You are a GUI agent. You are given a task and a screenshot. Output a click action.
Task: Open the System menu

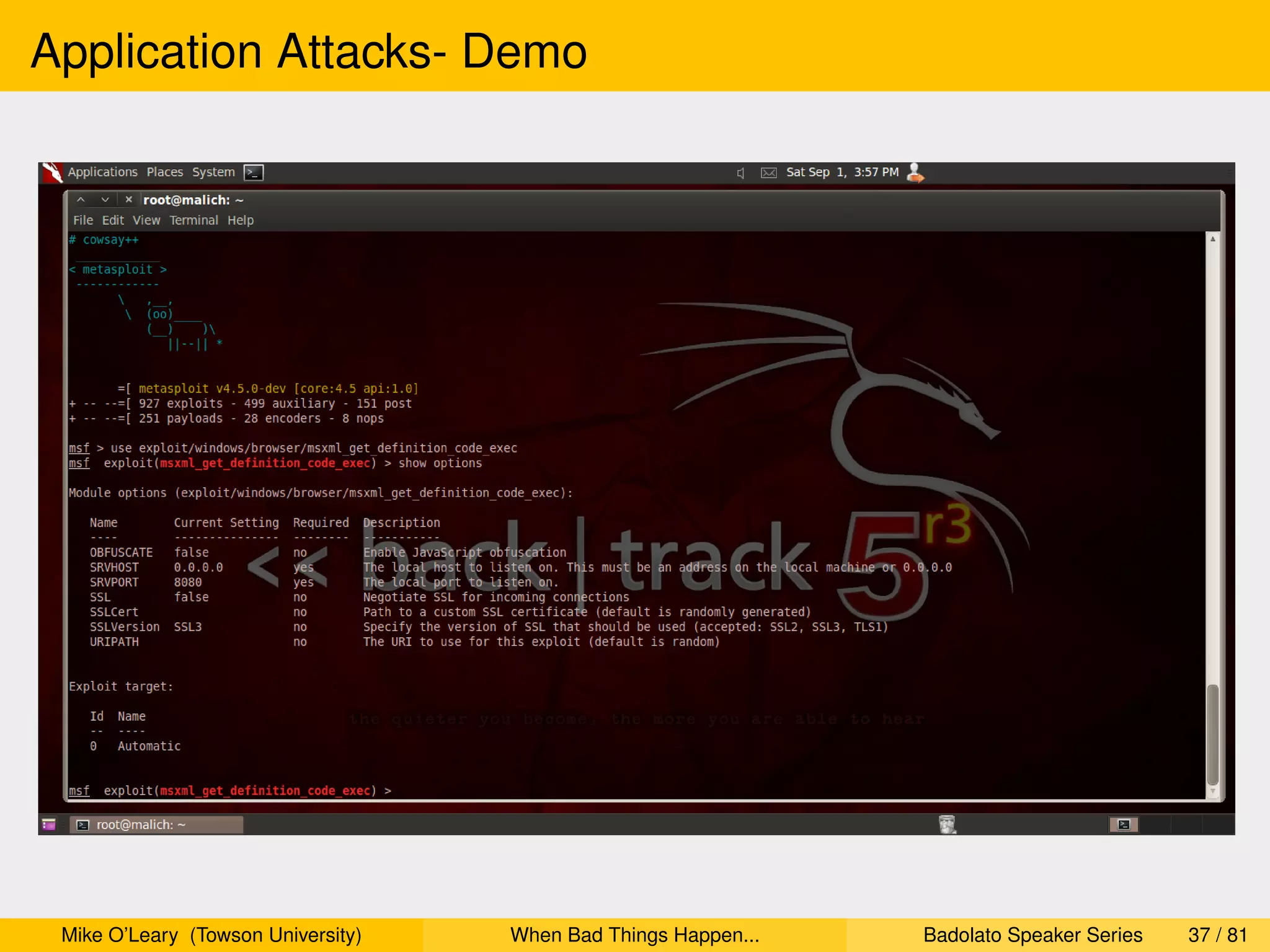coord(213,172)
